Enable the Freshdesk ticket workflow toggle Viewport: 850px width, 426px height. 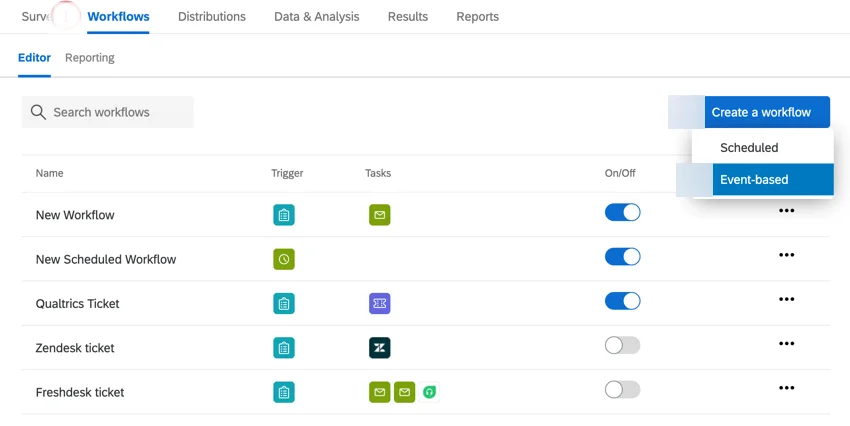(x=622, y=390)
